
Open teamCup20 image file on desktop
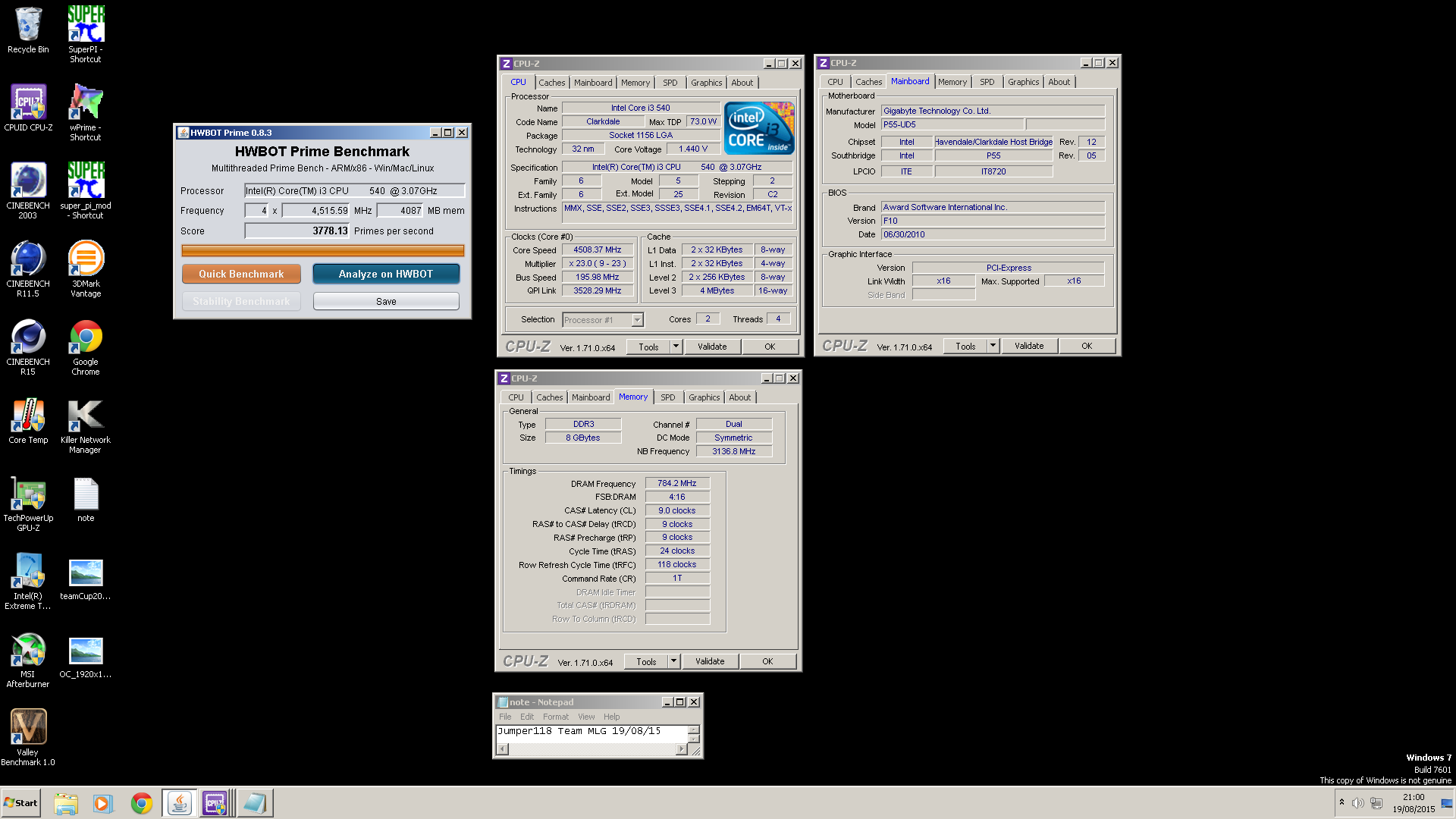(86, 579)
